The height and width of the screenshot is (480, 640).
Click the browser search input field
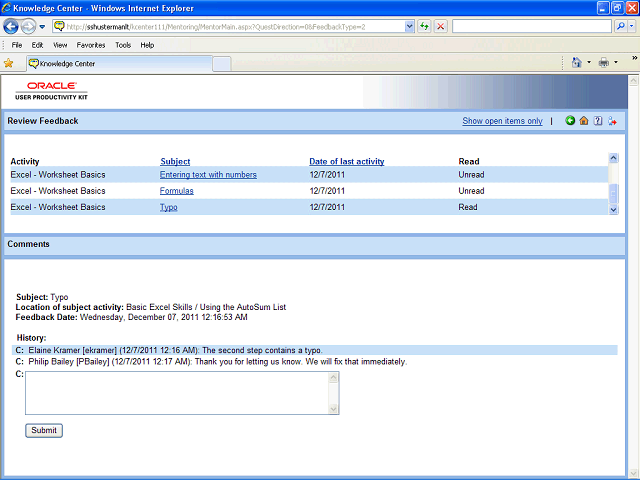(x=532, y=27)
